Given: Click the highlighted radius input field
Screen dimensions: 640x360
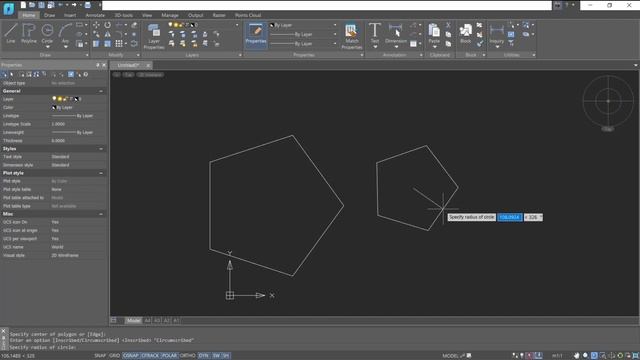Looking at the screenshot, I should pos(510,217).
